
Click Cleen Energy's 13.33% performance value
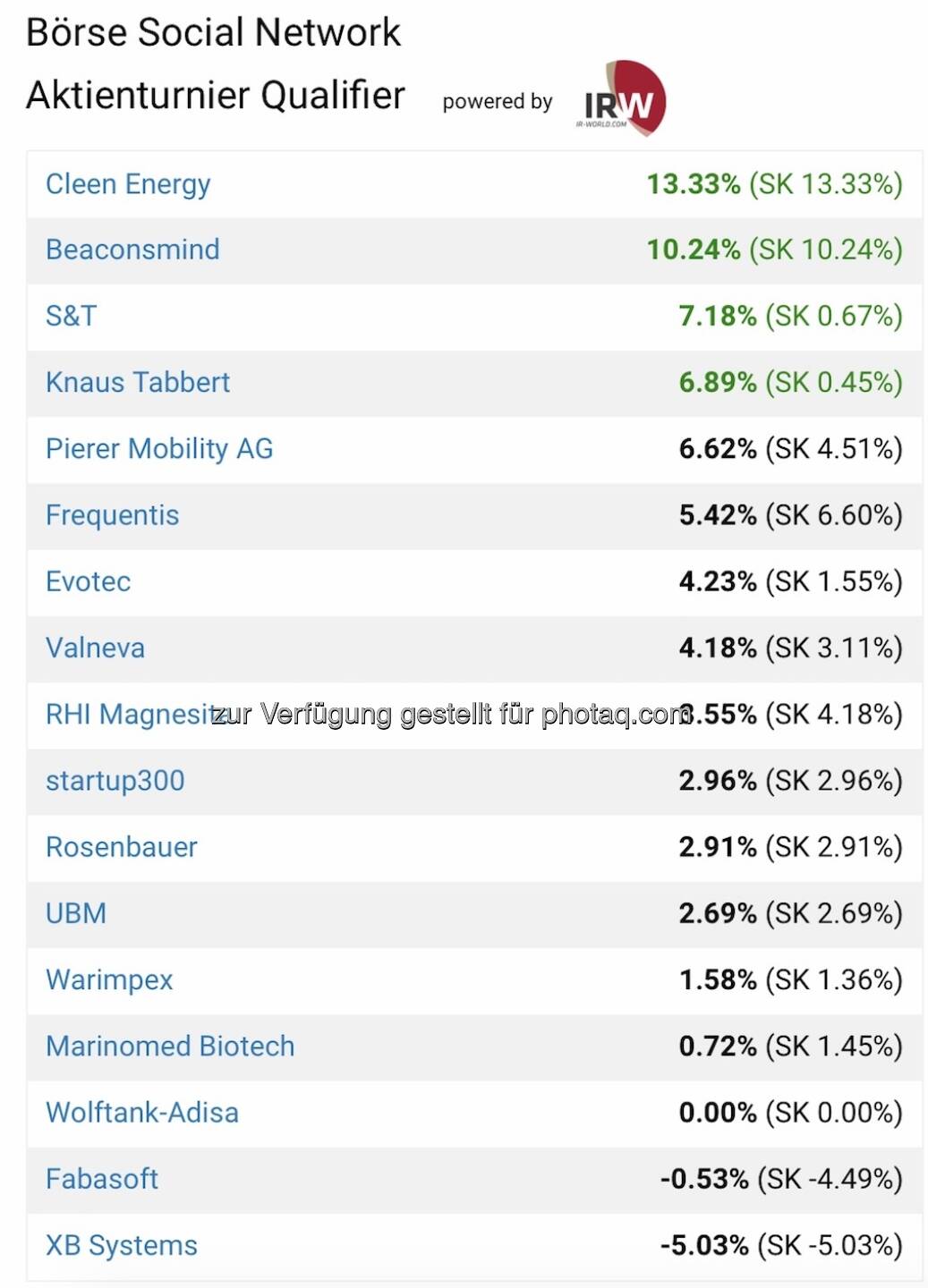(x=693, y=184)
